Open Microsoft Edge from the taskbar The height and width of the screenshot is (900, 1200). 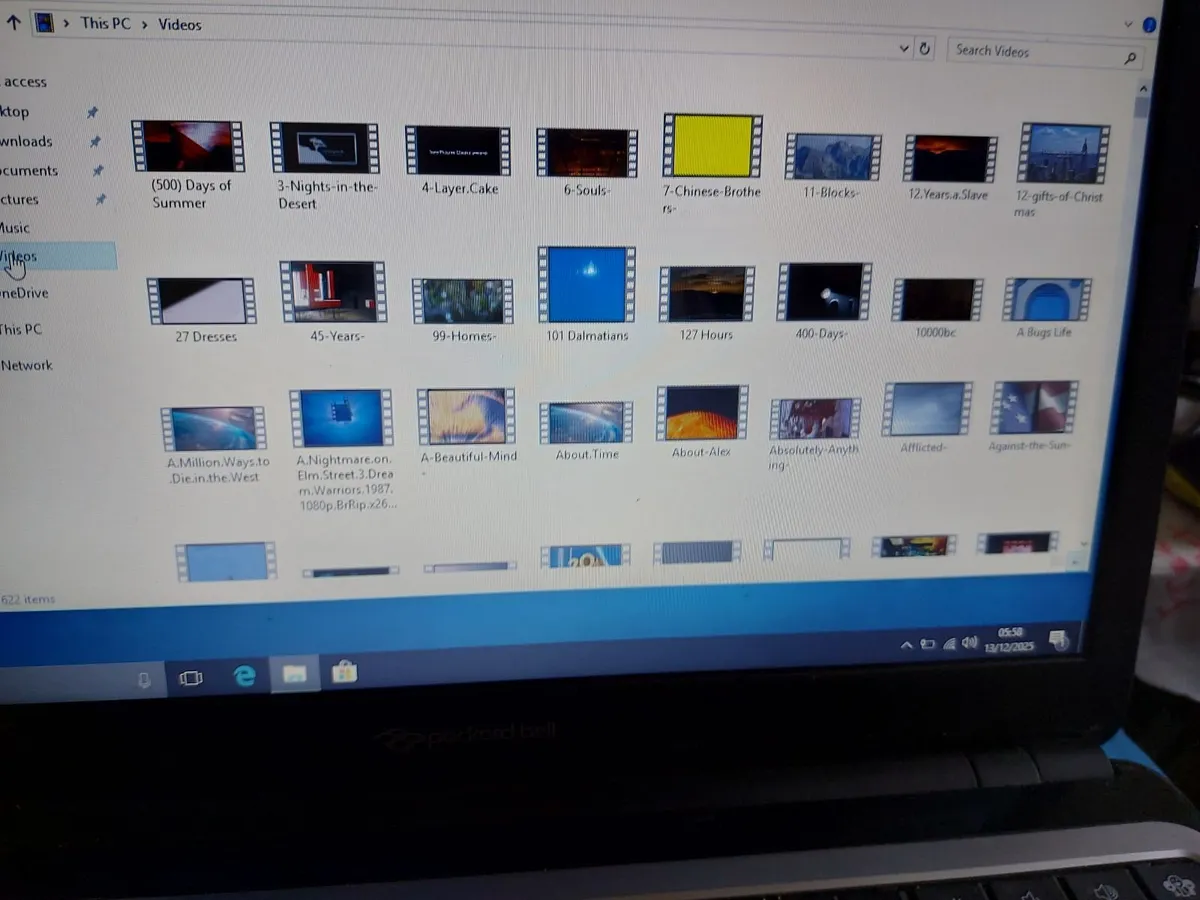[243, 675]
